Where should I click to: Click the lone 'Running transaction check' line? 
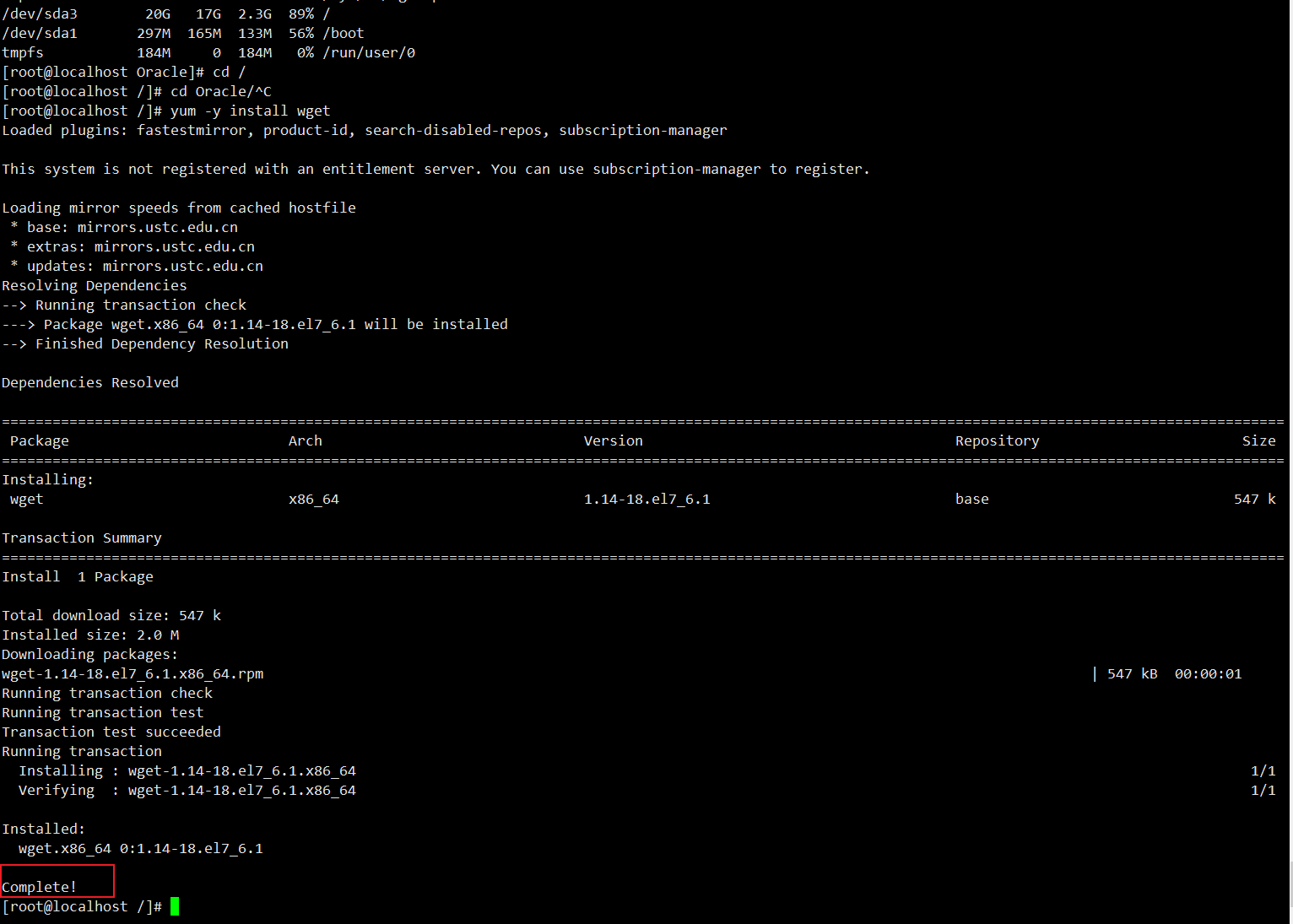tap(107, 693)
